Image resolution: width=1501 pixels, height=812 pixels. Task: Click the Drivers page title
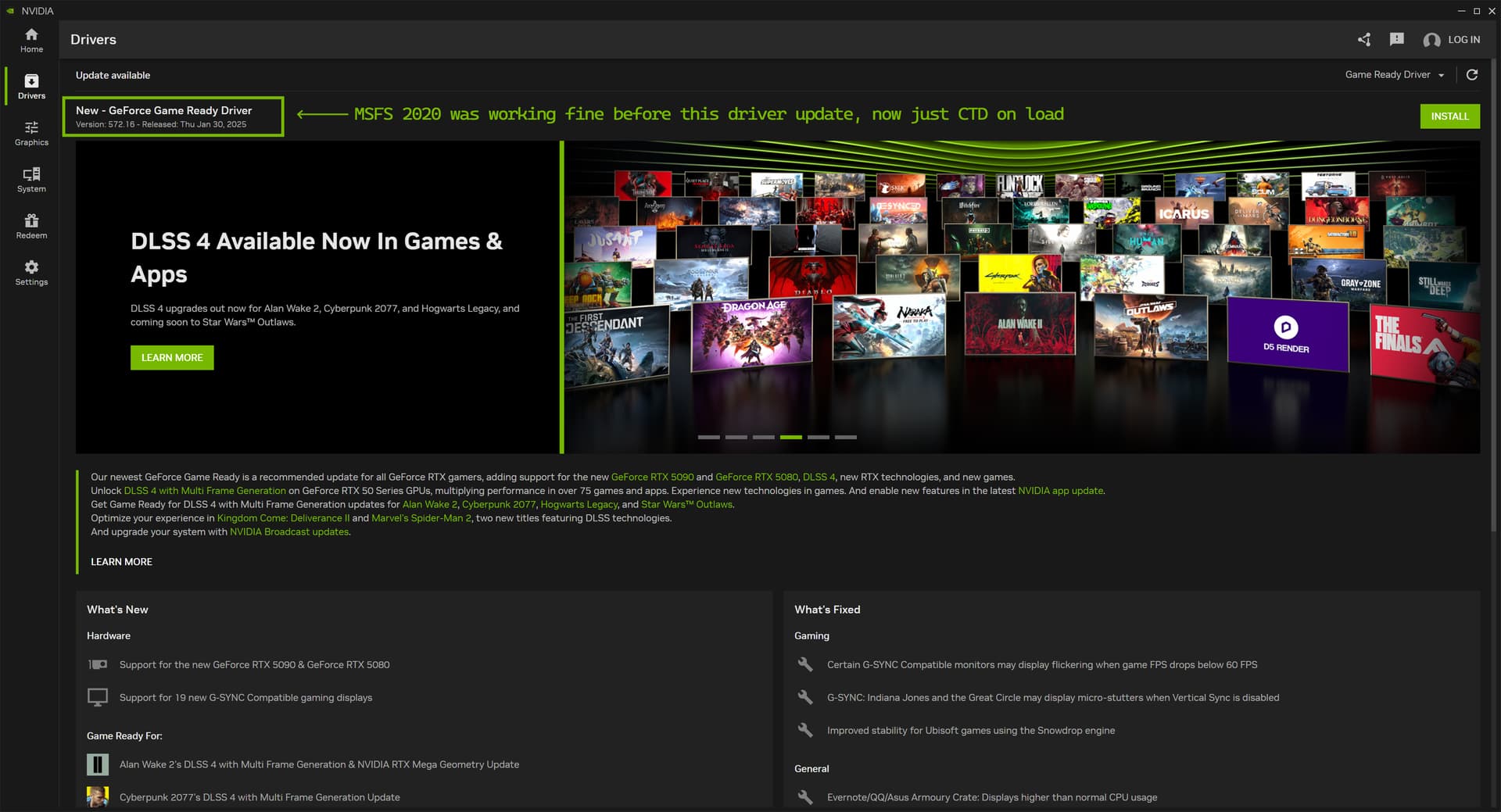tap(93, 40)
